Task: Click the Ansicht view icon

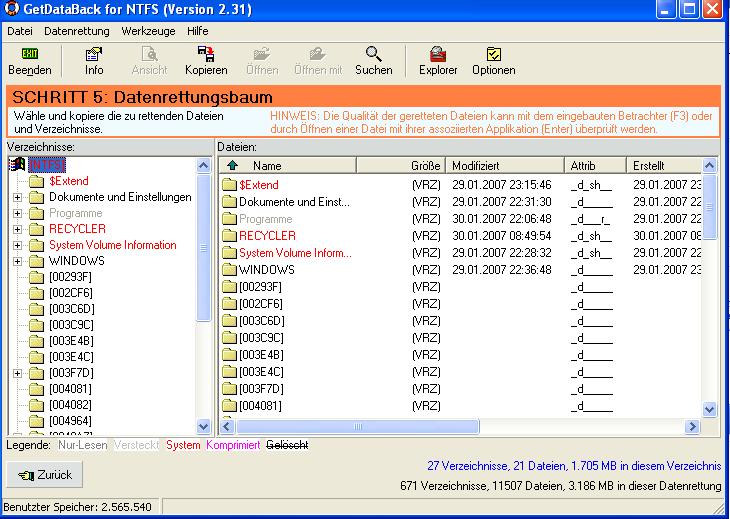Action: [x=149, y=54]
